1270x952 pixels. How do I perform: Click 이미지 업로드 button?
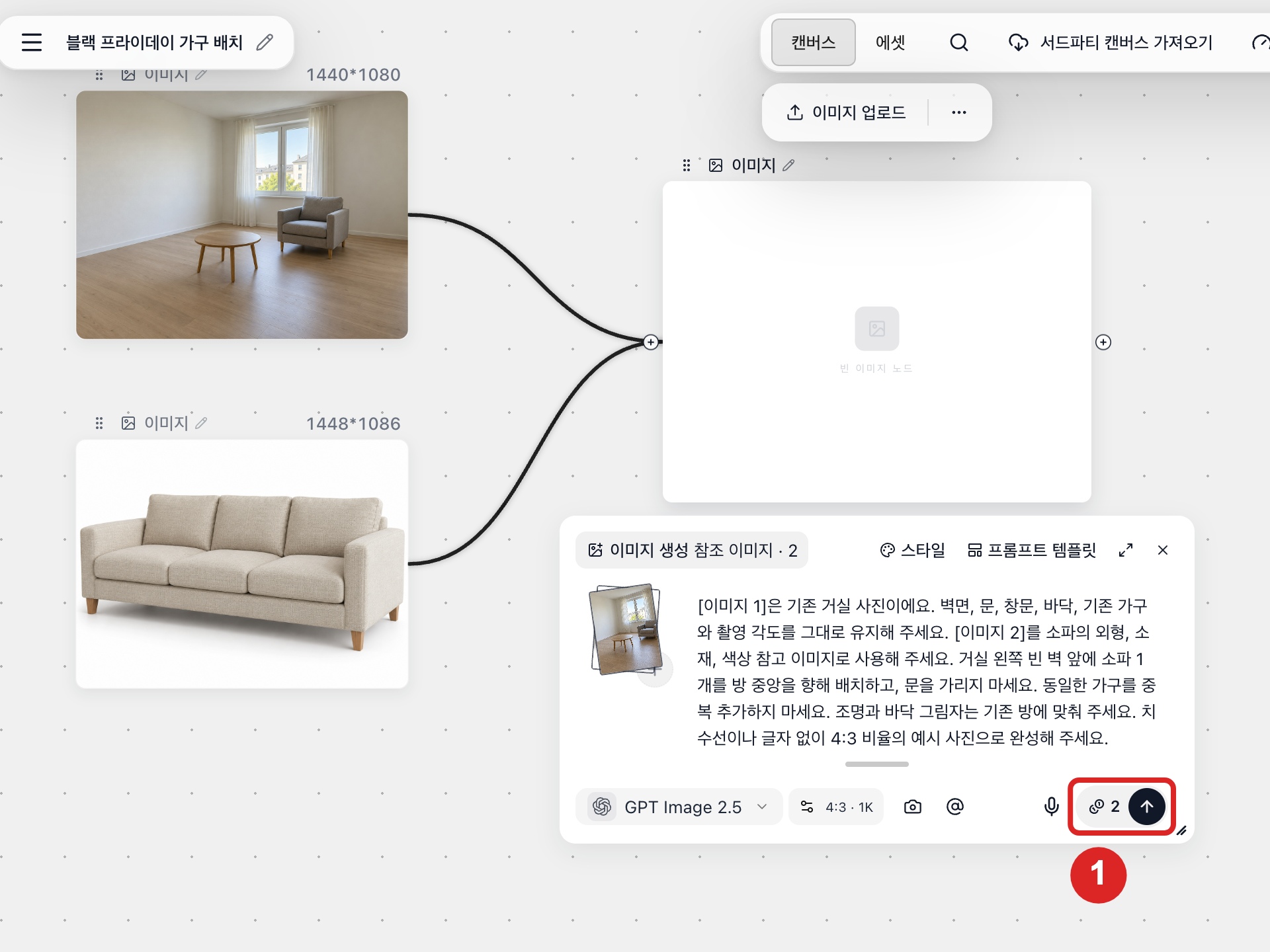[x=846, y=112]
